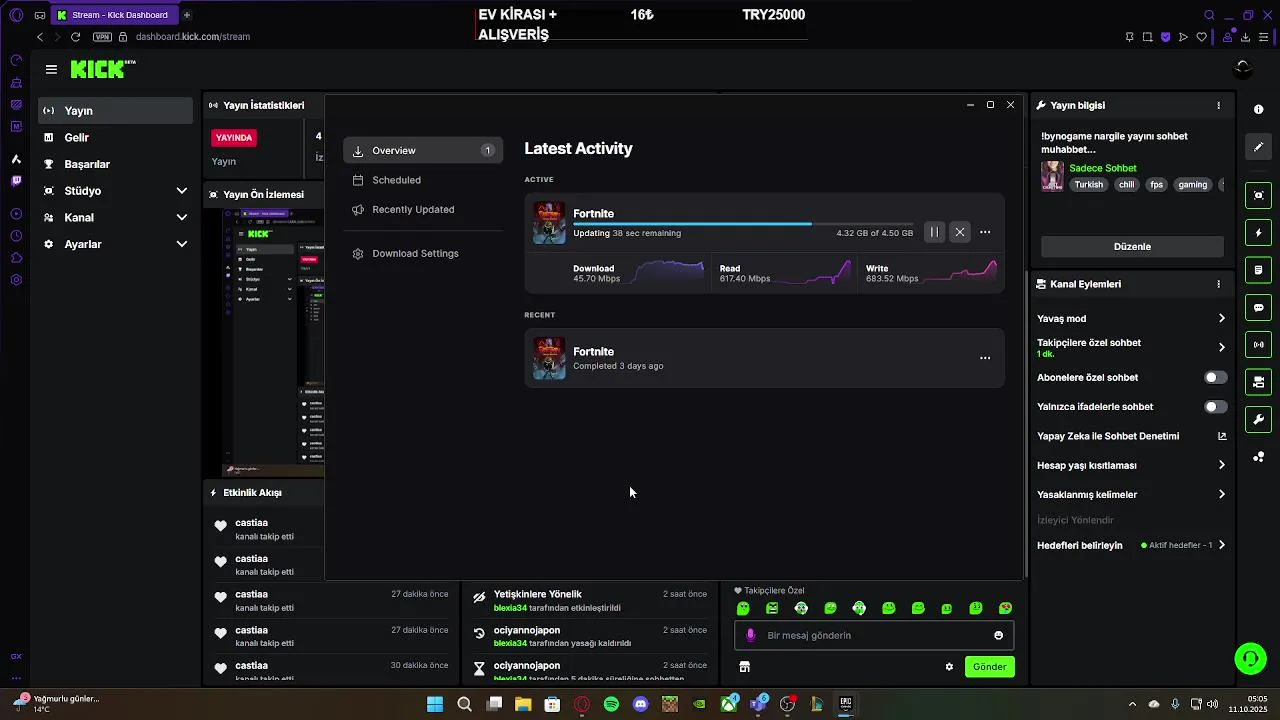Toggle Yalnızca ifadelerle sohbet switch
The image size is (1280, 720).
coord(1215,407)
